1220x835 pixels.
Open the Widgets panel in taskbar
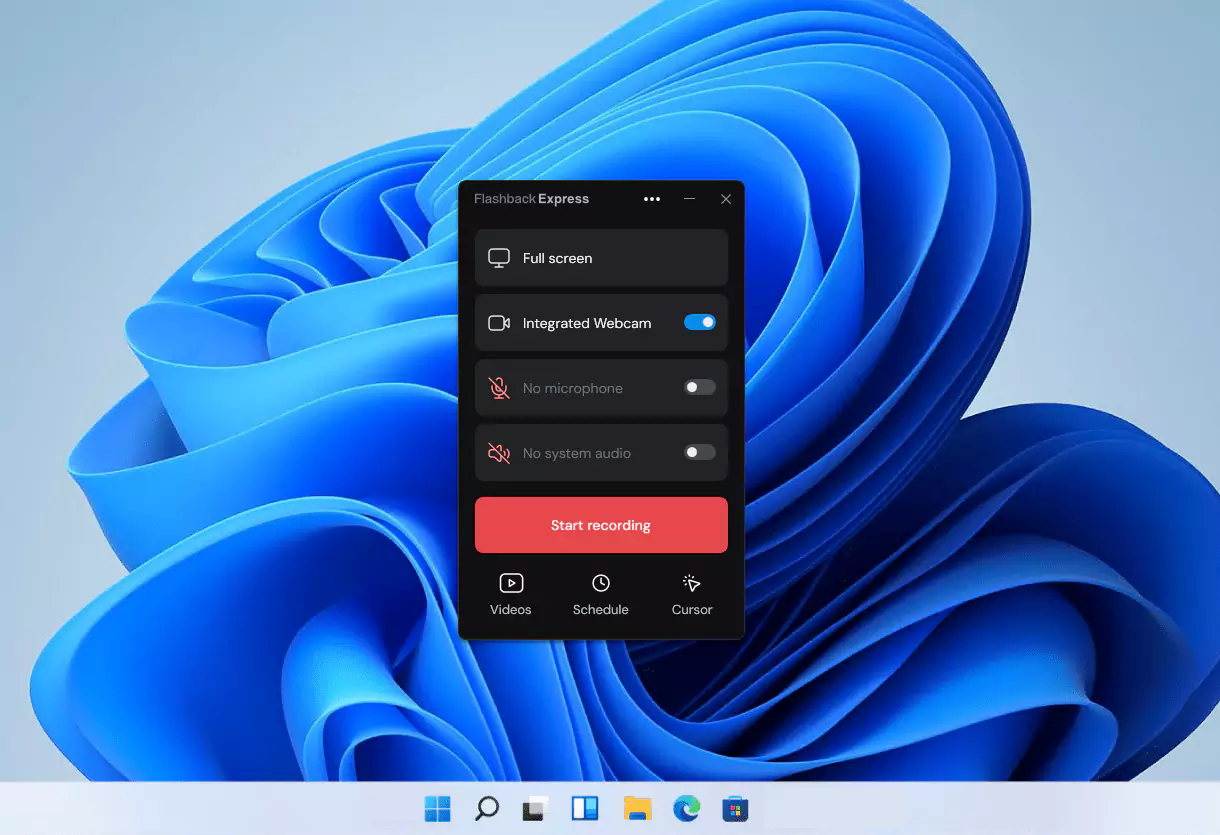click(x=586, y=809)
